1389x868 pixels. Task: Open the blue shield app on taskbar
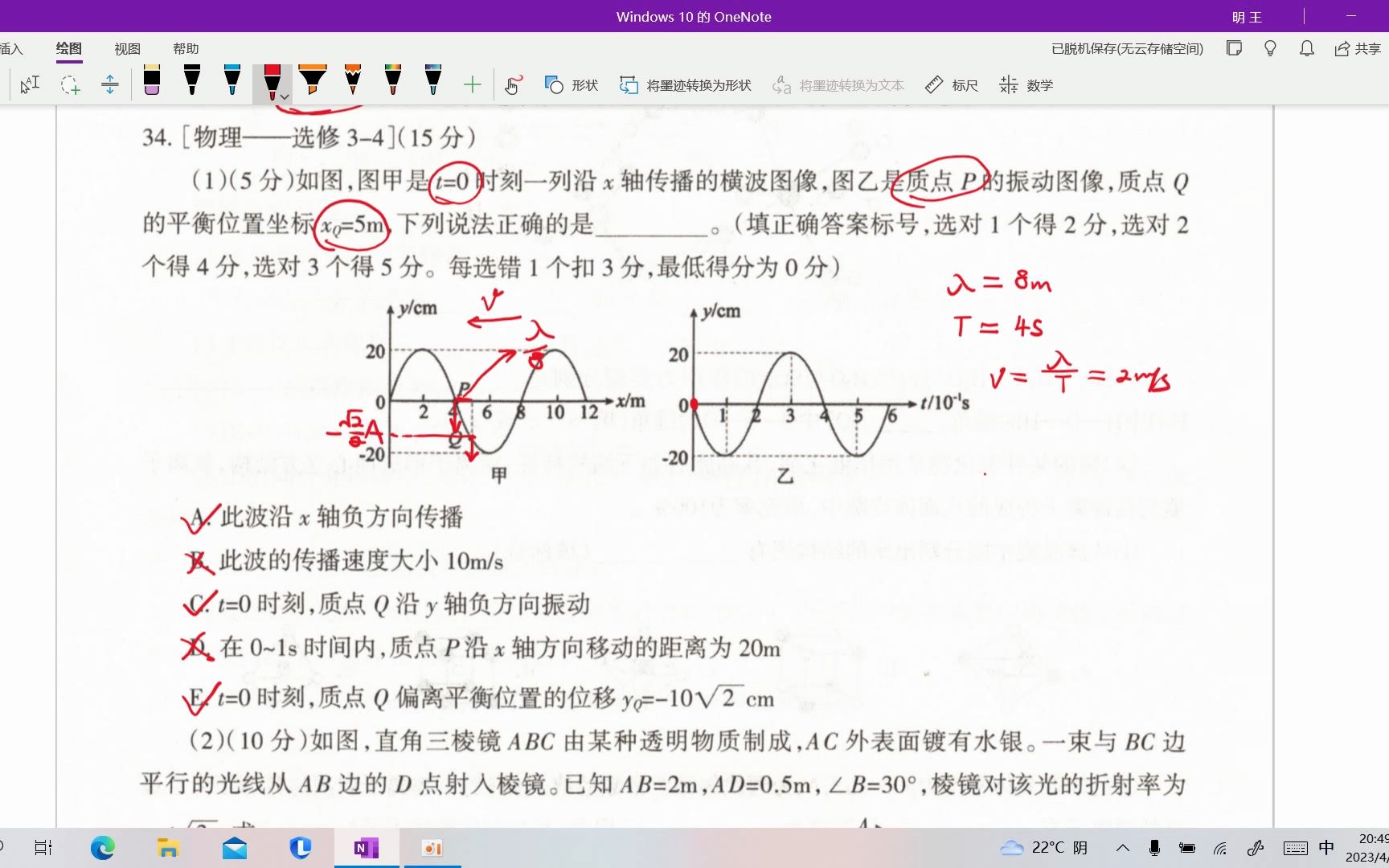point(301,848)
